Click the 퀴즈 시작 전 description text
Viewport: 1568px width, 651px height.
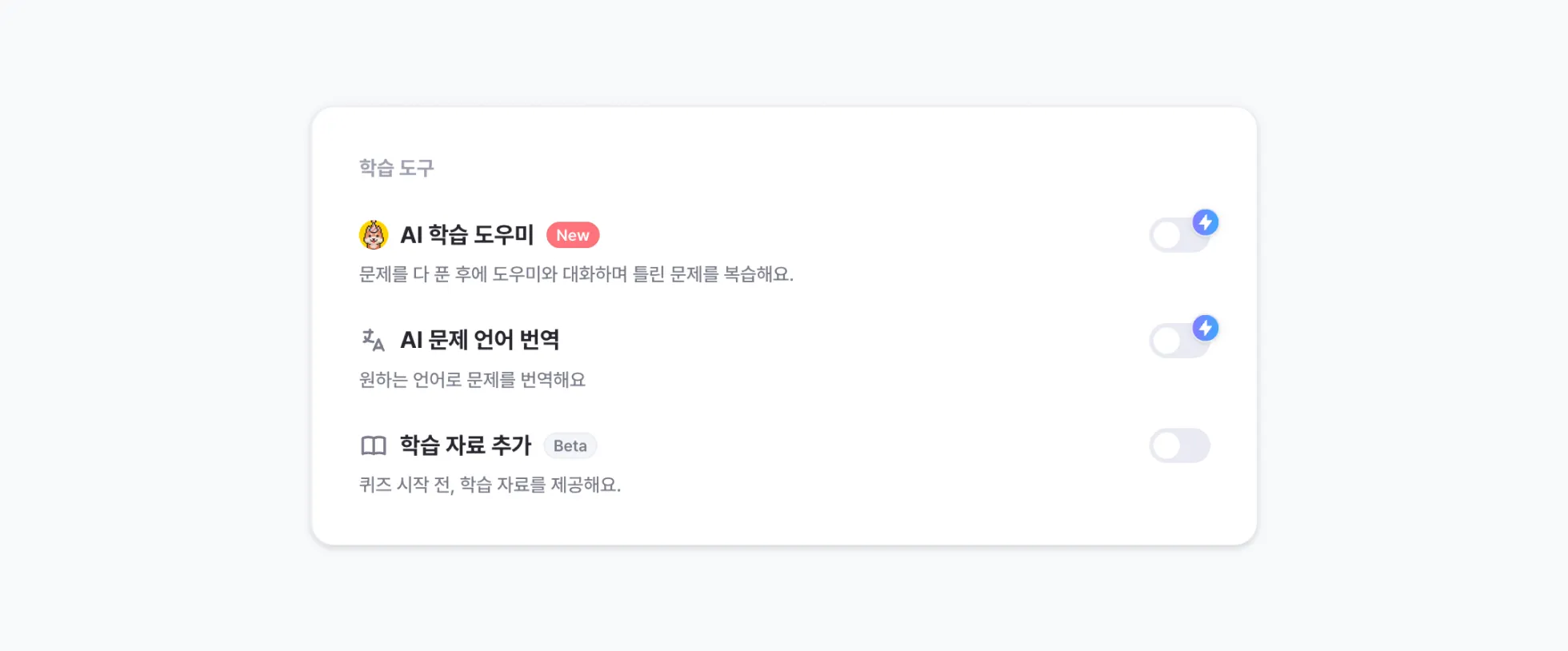(x=490, y=485)
